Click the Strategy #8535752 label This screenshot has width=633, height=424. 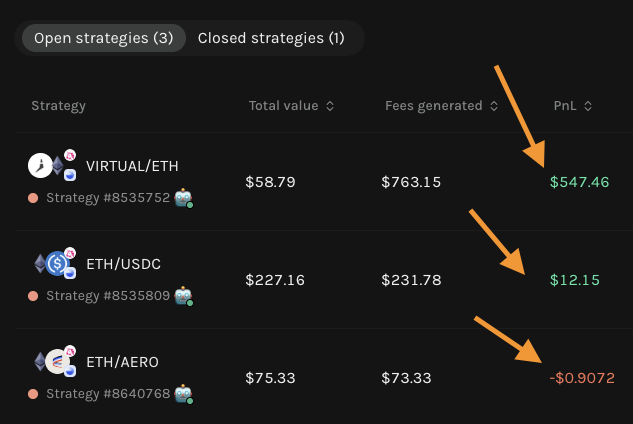(x=108, y=198)
